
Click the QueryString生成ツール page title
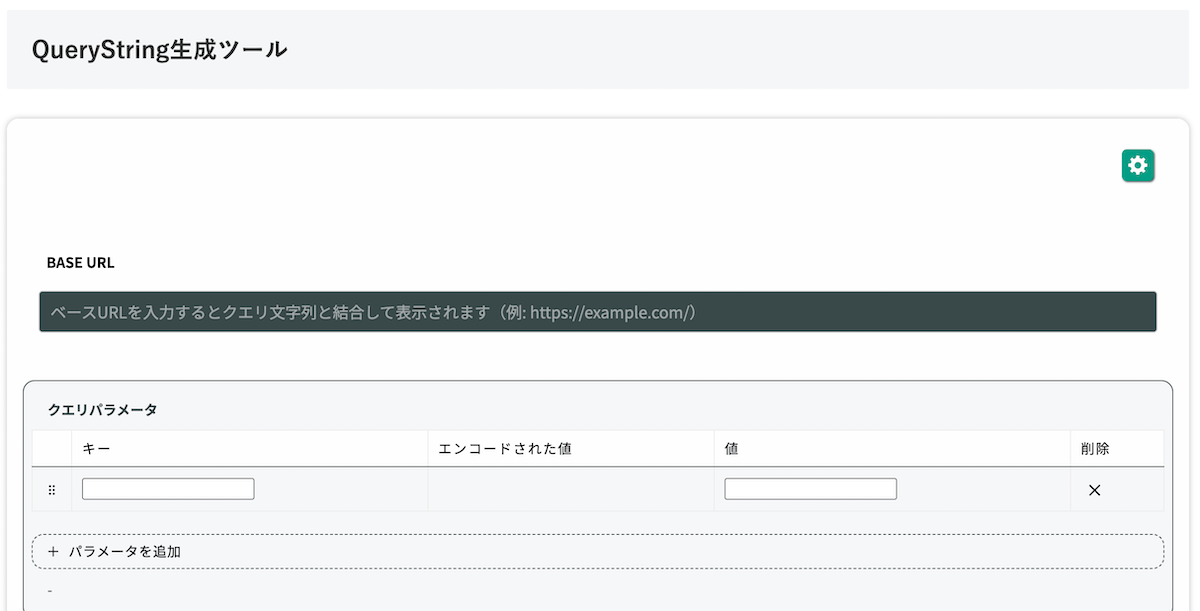pyautogui.click(x=159, y=48)
